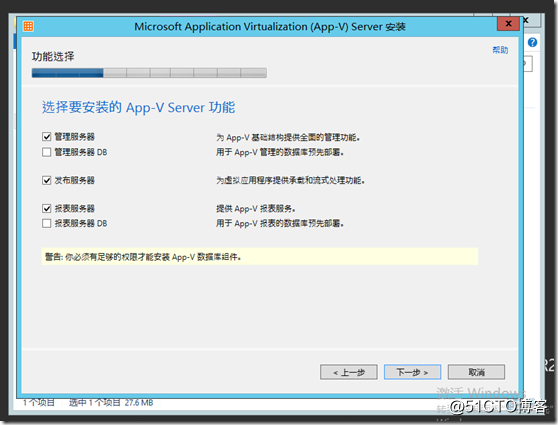Click the 选中 1 个项目 27.6 MB status text
This screenshot has height=425, width=558.
click(111, 403)
